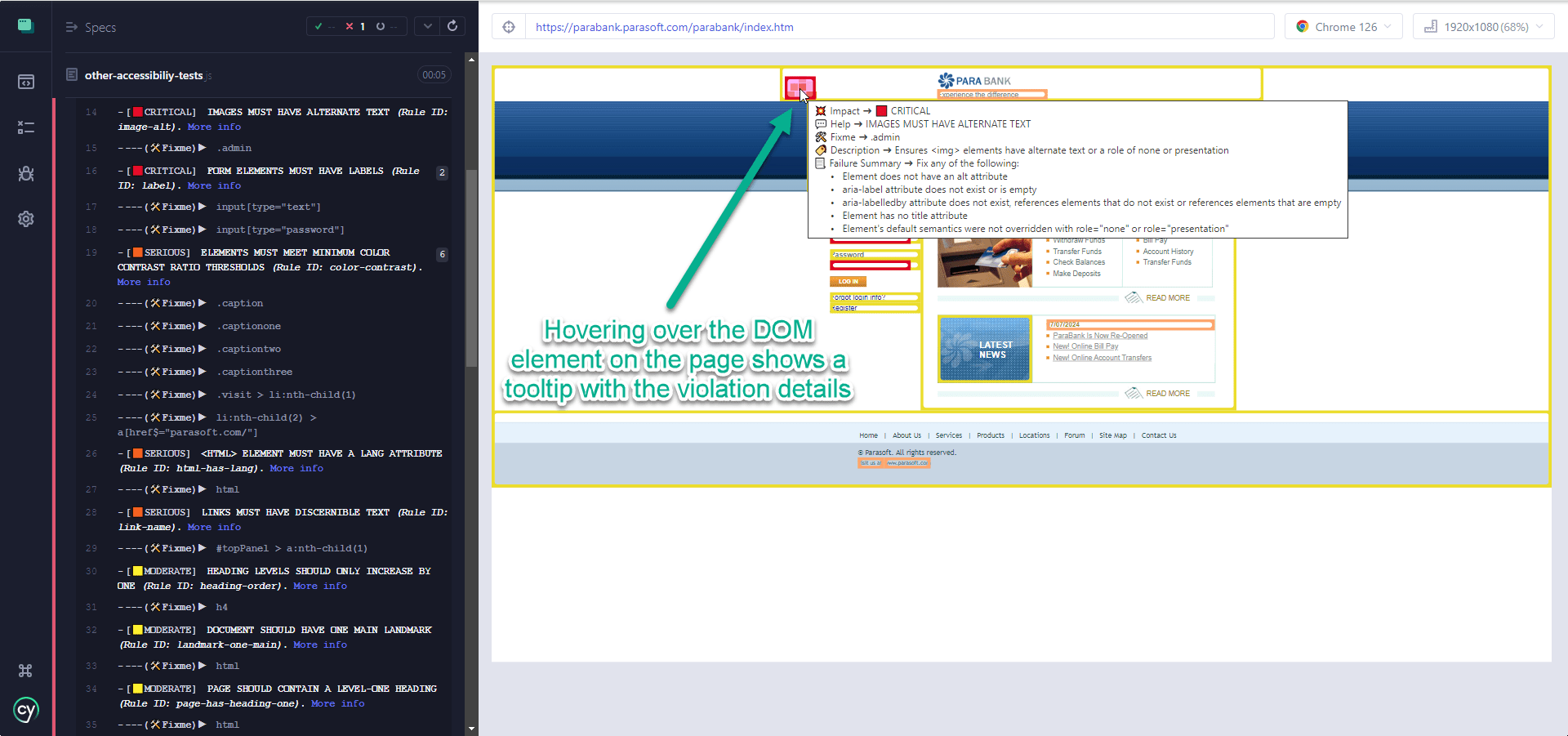Open the Chrome 126 browser dropdown
The width and height of the screenshot is (1568, 736).
tap(1343, 27)
